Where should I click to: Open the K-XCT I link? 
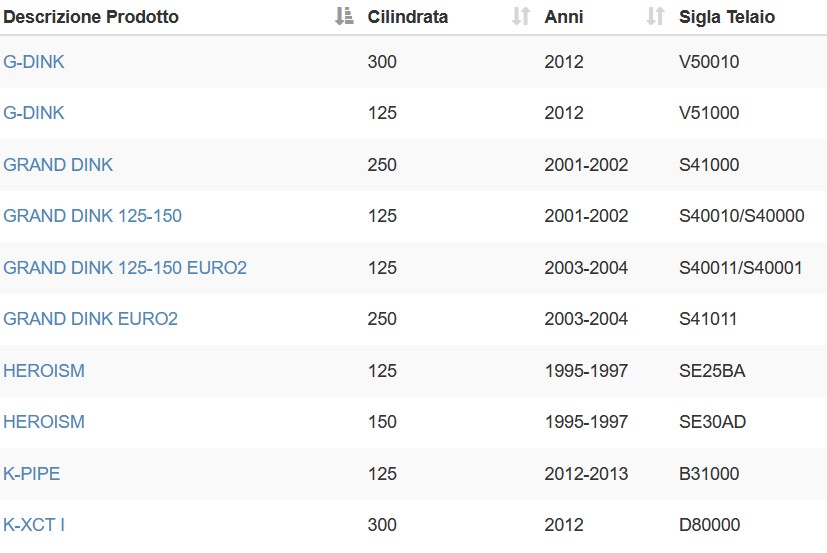pos(34,525)
